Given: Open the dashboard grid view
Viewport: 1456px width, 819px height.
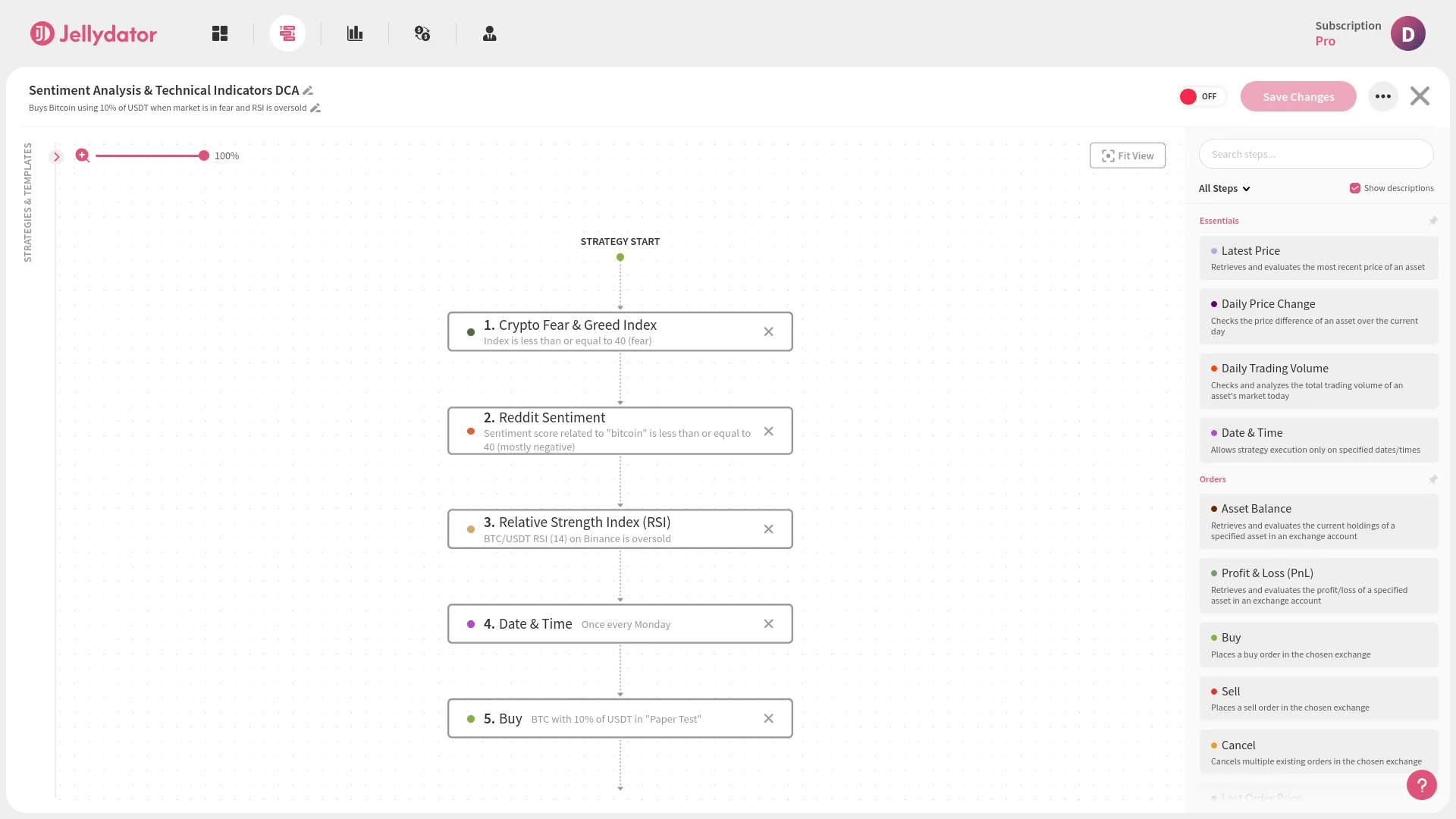Looking at the screenshot, I should click(220, 33).
